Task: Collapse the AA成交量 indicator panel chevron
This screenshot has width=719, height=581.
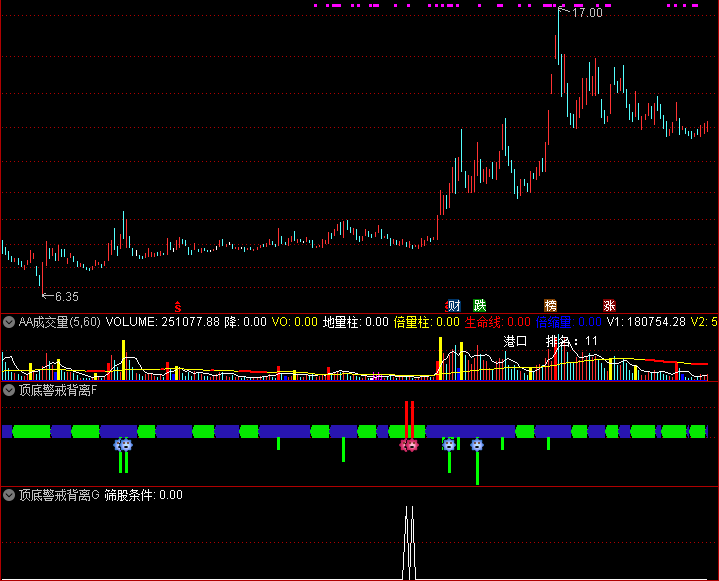Action: (x=9, y=322)
